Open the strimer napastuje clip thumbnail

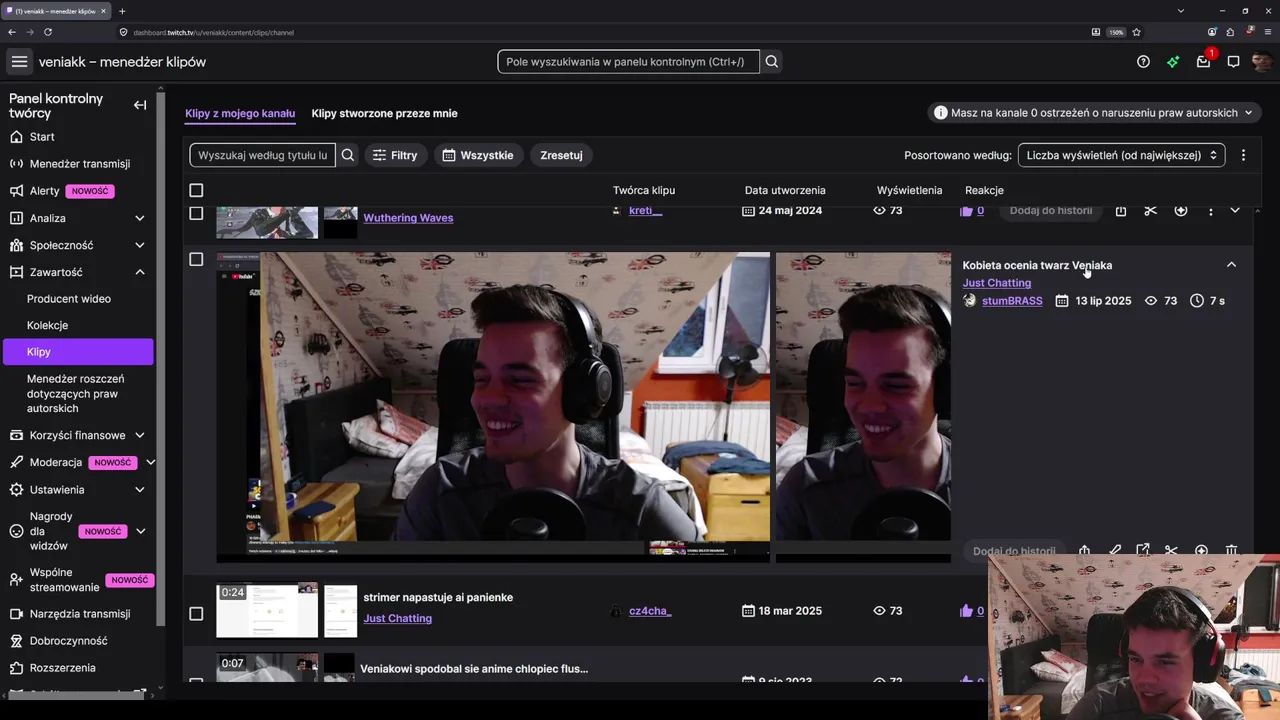pos(267,610)
